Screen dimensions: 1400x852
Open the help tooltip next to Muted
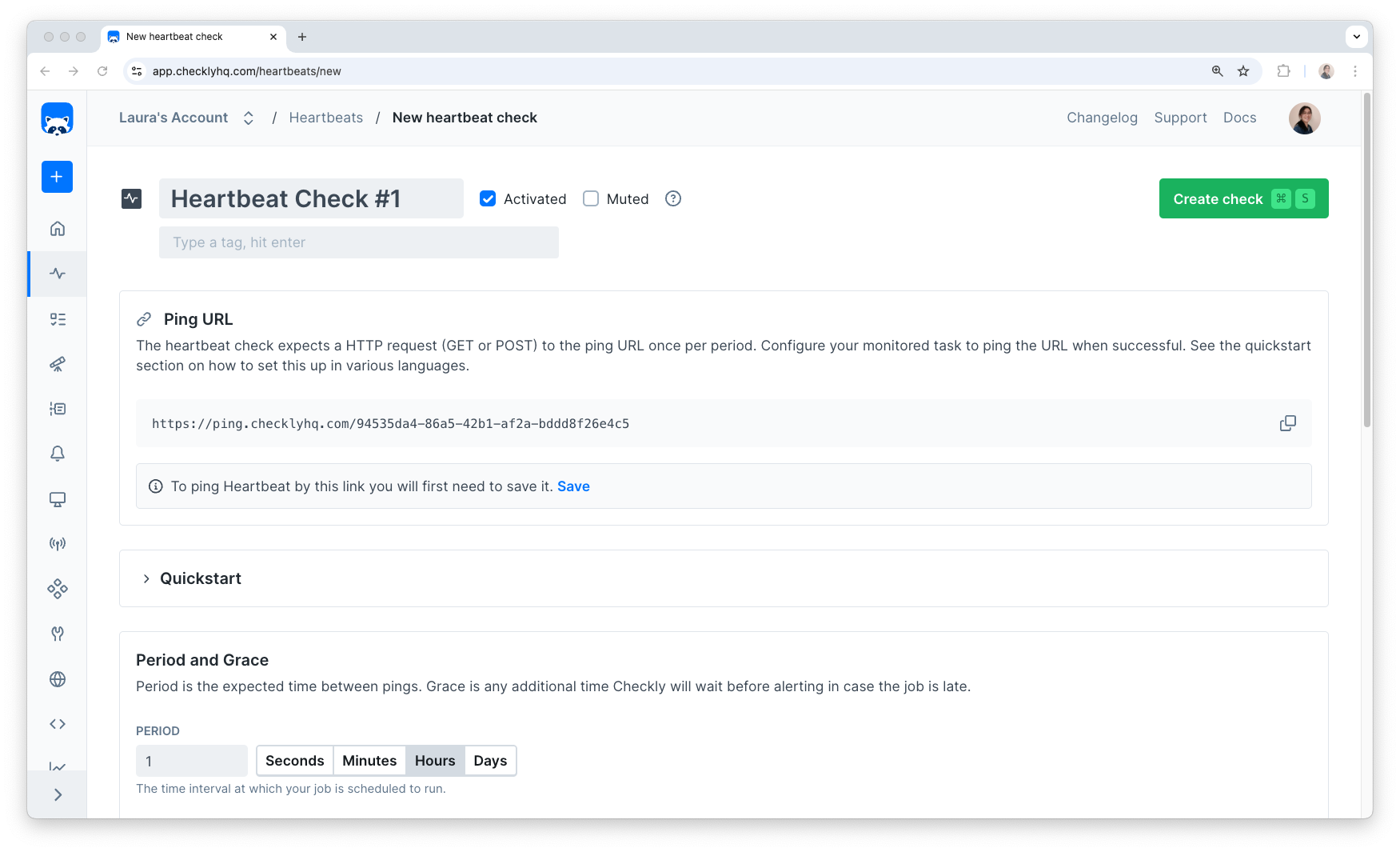click(672, 198)
